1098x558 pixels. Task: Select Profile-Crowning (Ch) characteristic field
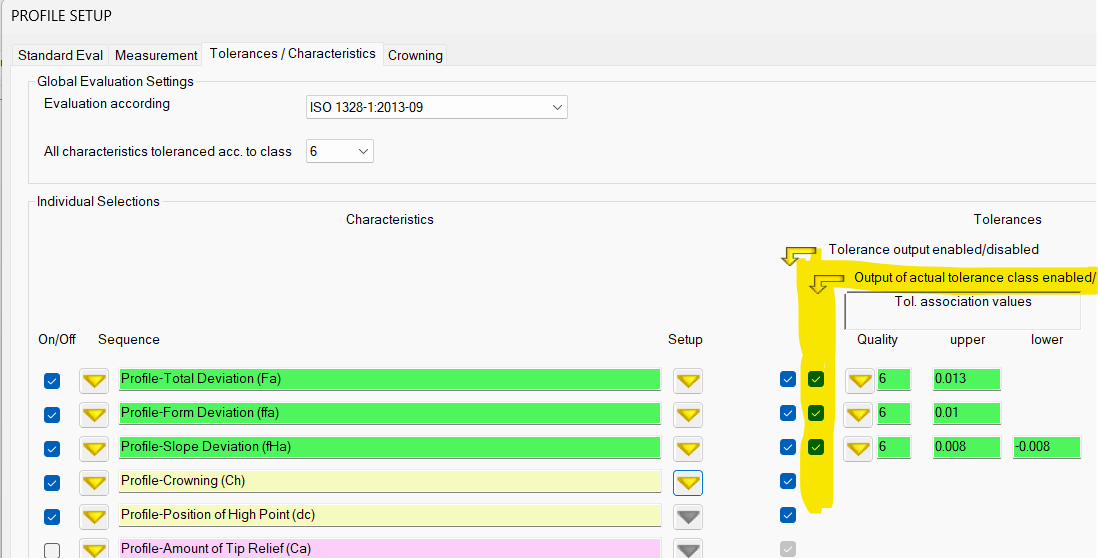click(x=389, y=481)
